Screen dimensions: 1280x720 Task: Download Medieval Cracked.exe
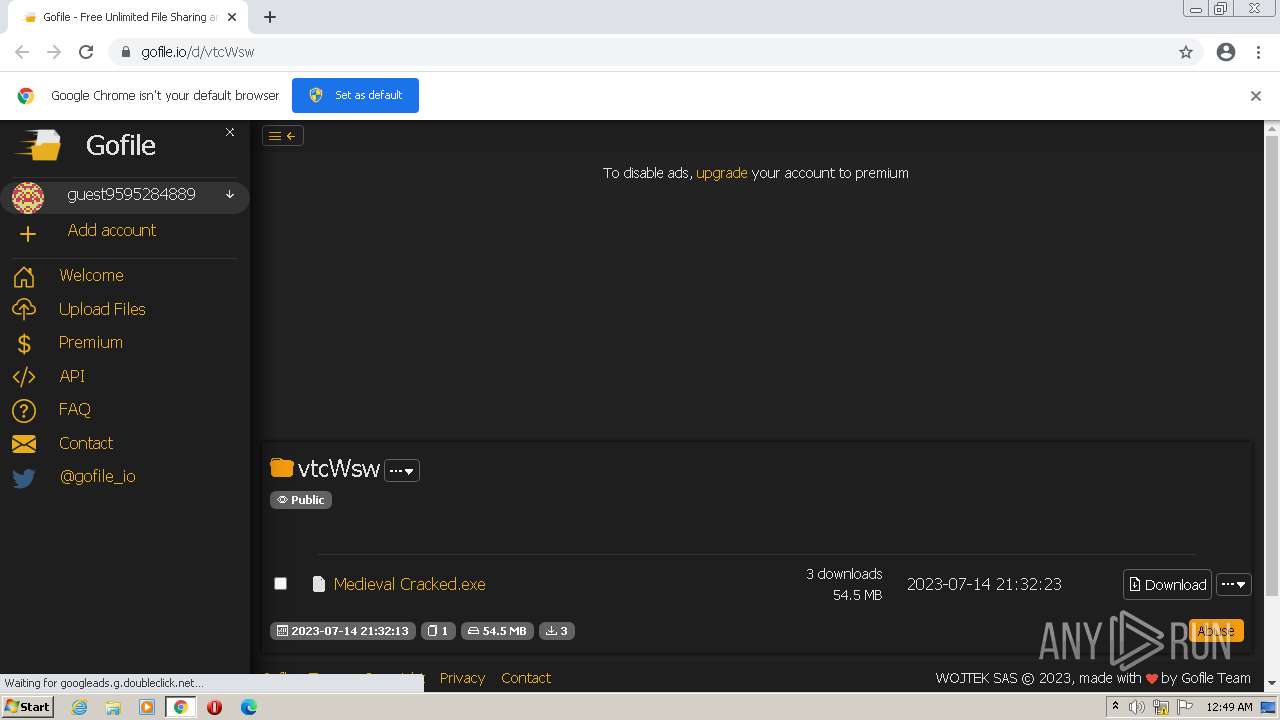click(x=1167, y=585)
